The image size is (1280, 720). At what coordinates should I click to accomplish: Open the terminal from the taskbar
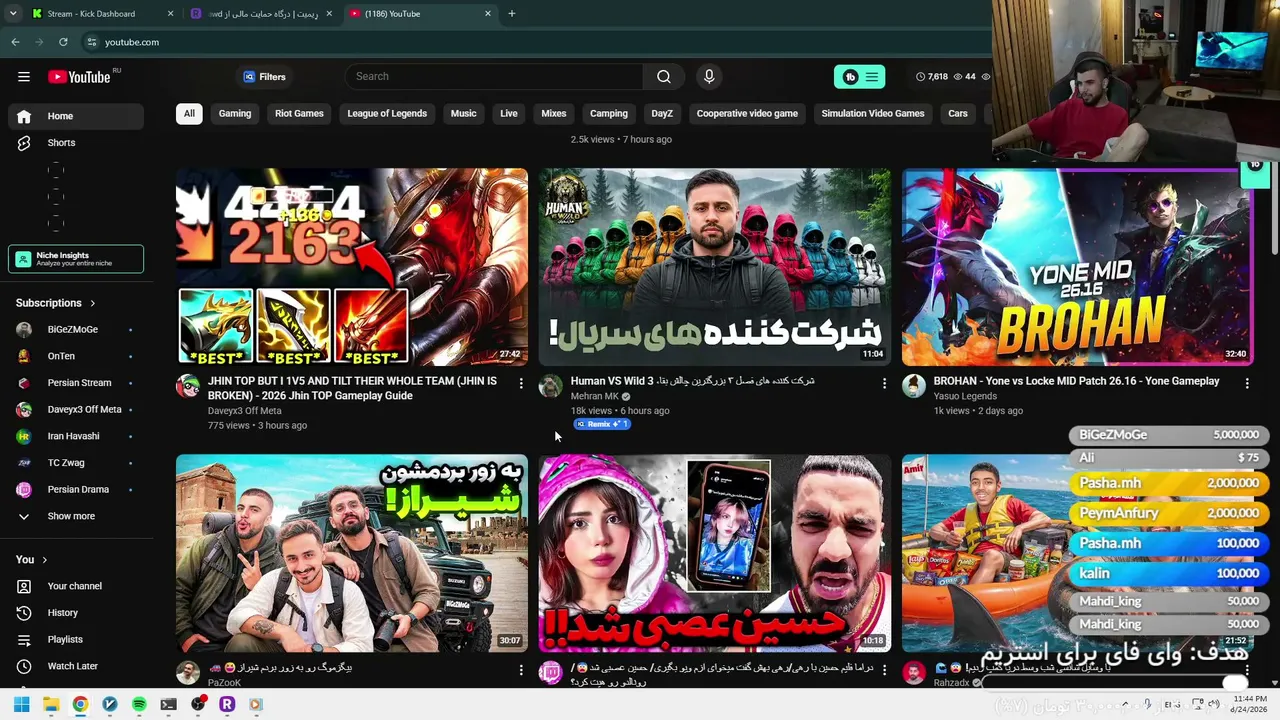[x=168, y=704]
